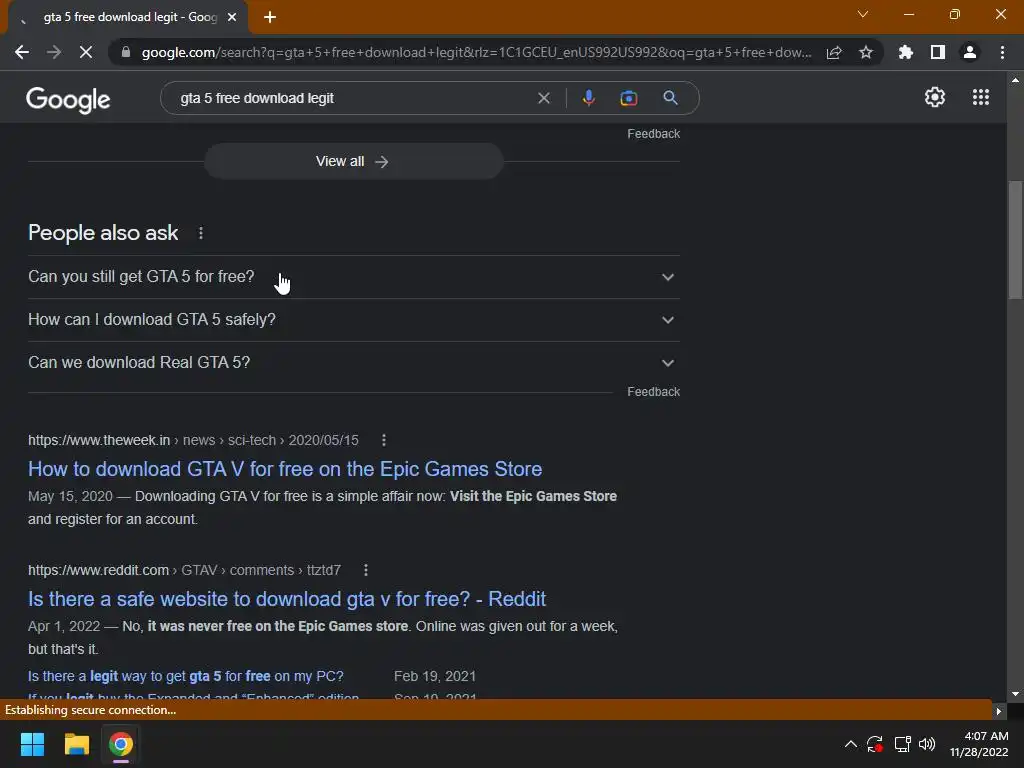Search by image camera icon
1024x768 pixels.
(x=628, y=98)
